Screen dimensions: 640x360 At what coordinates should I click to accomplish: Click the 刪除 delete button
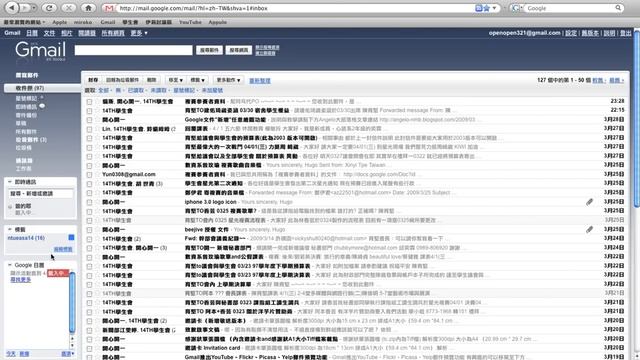point(152,80)
